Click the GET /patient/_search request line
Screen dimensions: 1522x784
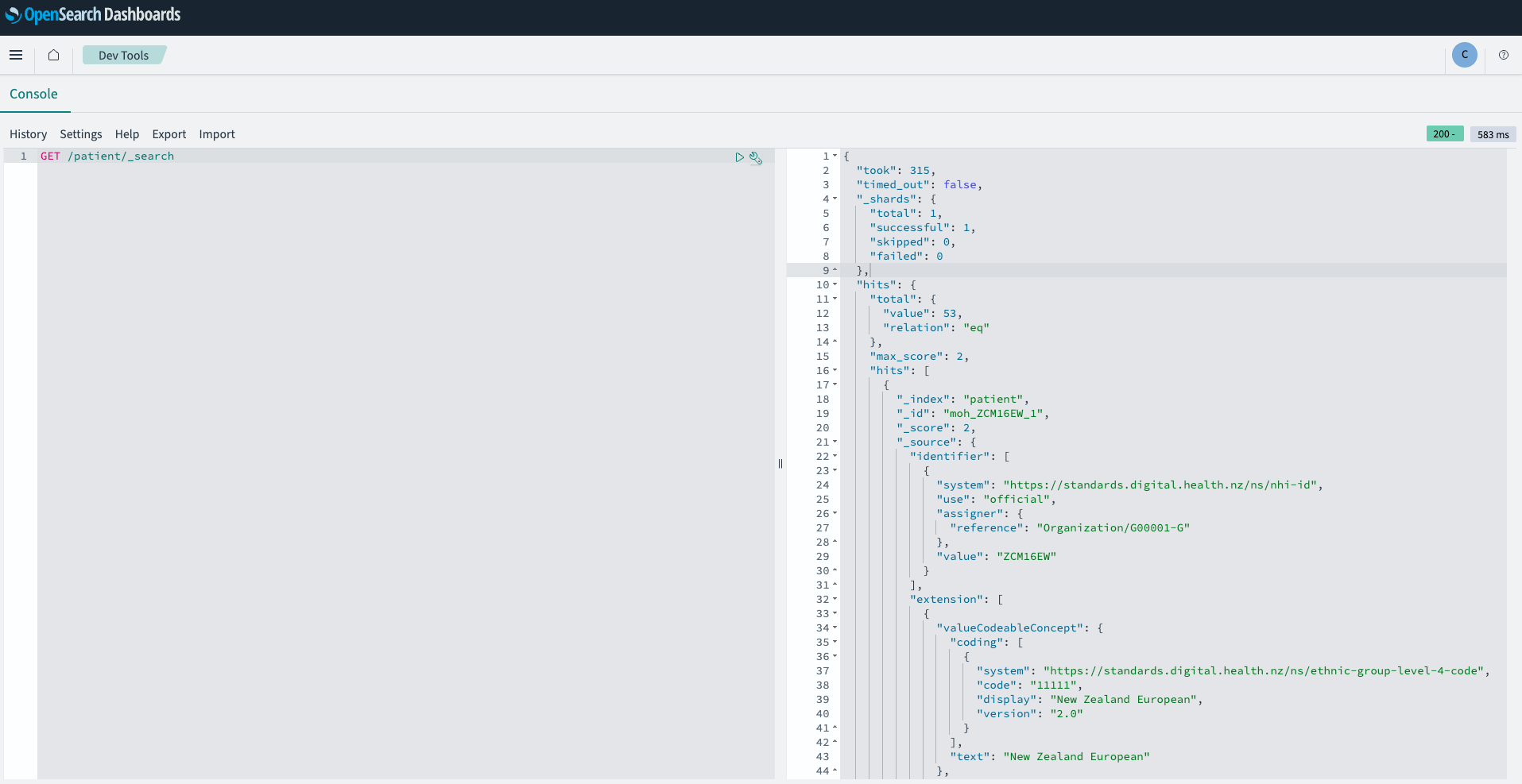point(107,156)
